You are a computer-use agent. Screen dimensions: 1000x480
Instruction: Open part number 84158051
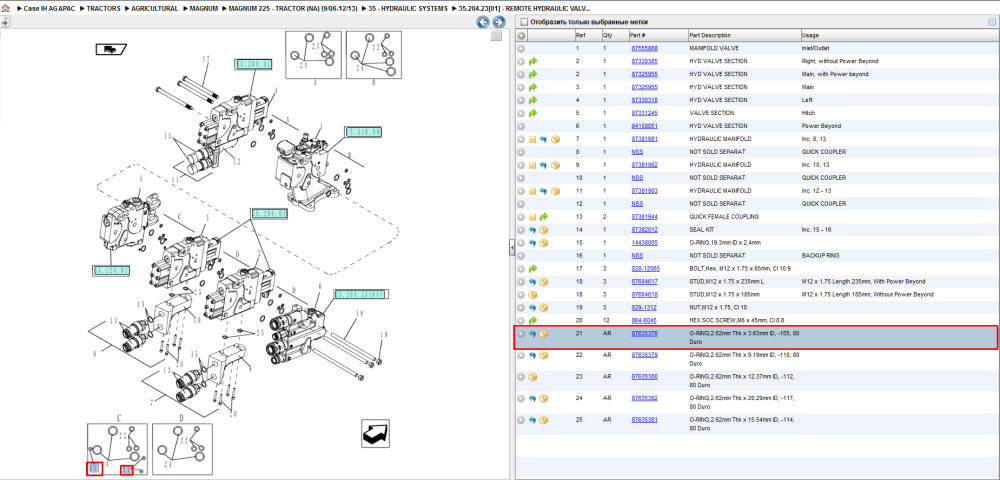[644, 126]
